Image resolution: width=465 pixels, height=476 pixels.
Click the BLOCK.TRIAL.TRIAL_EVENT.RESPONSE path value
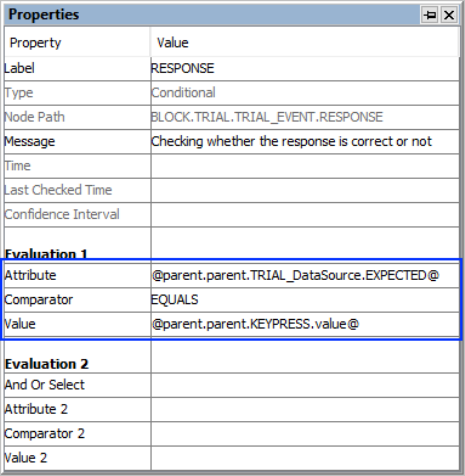(267, 117)
